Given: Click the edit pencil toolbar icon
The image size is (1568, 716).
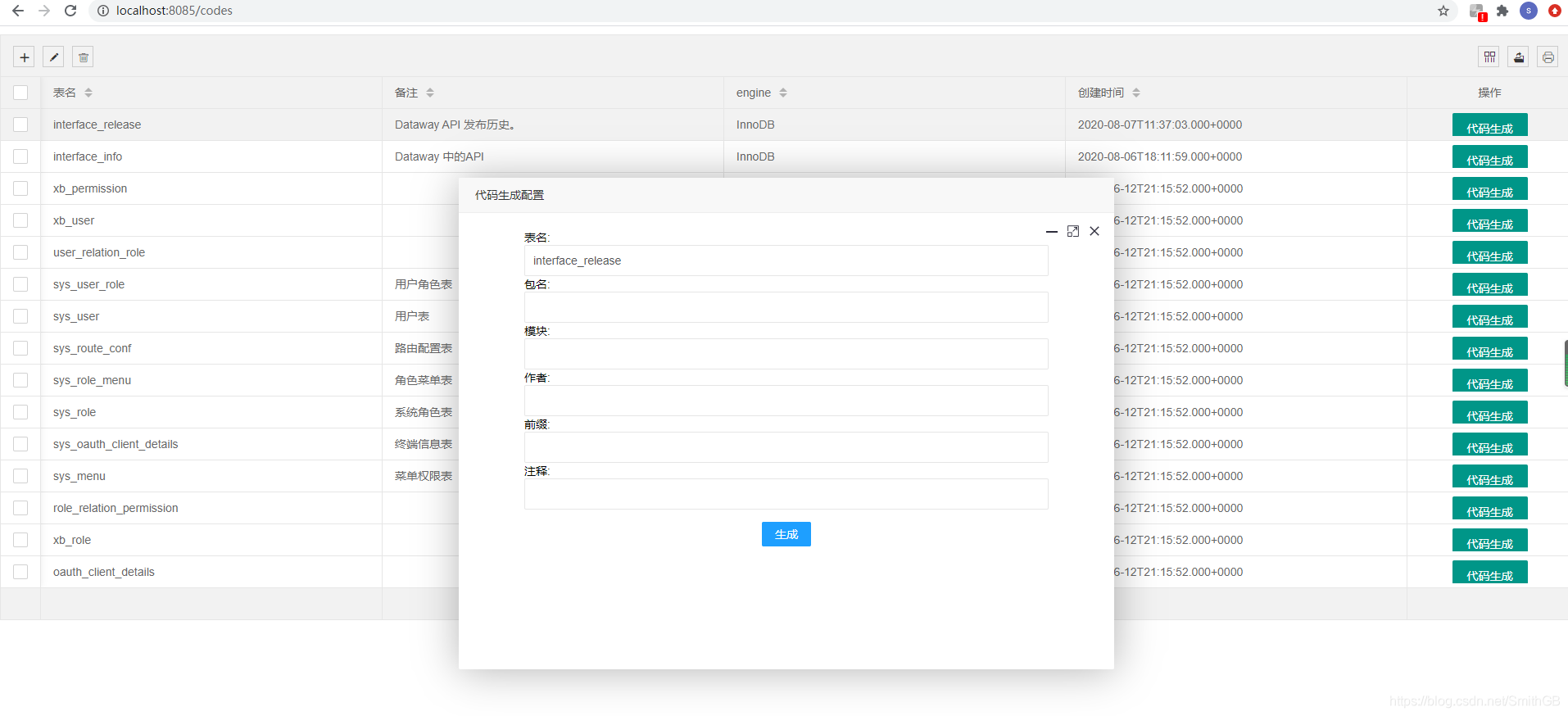Looking at the screenshot, I should pyautogui.click(x=53, y=57).
